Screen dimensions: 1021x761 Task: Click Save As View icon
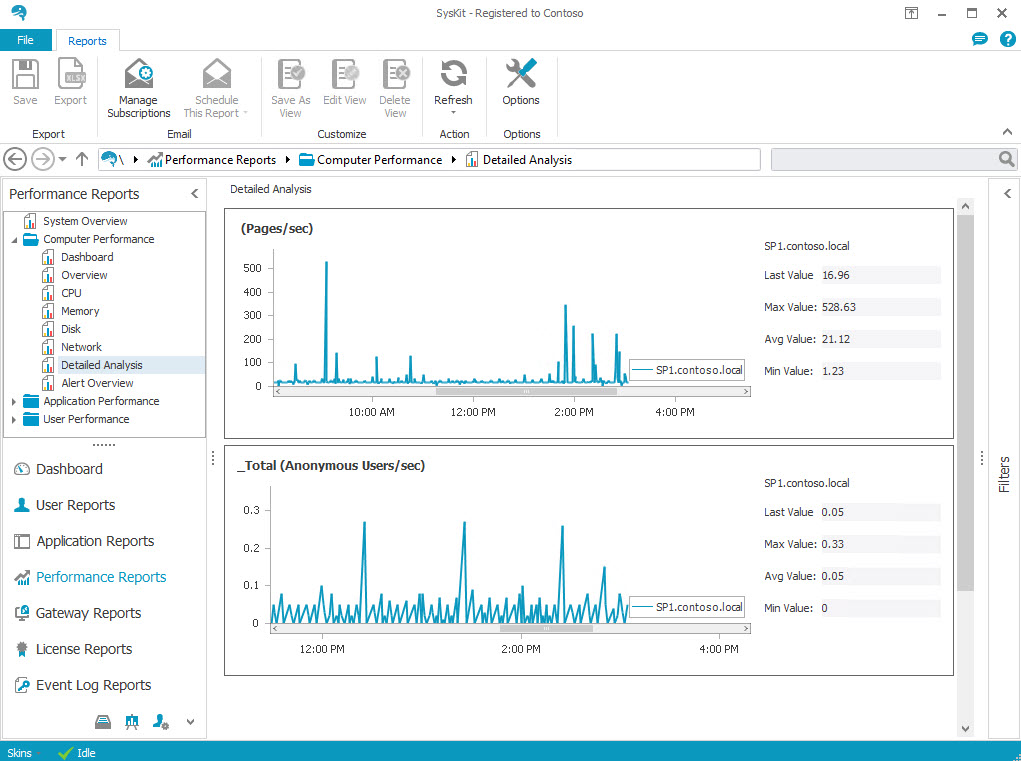(x=291, y=74)
